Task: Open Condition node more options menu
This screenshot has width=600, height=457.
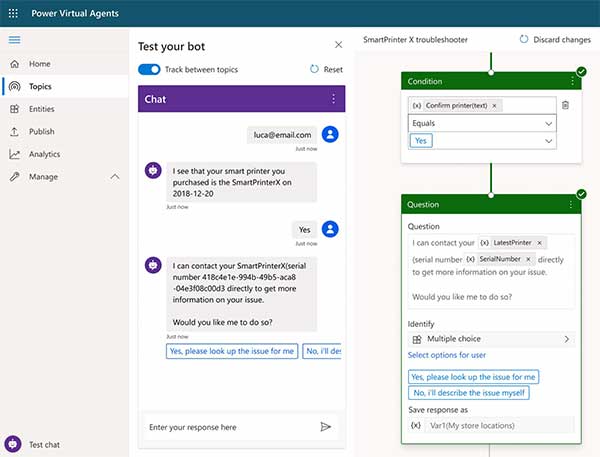Action: (573, 82)
